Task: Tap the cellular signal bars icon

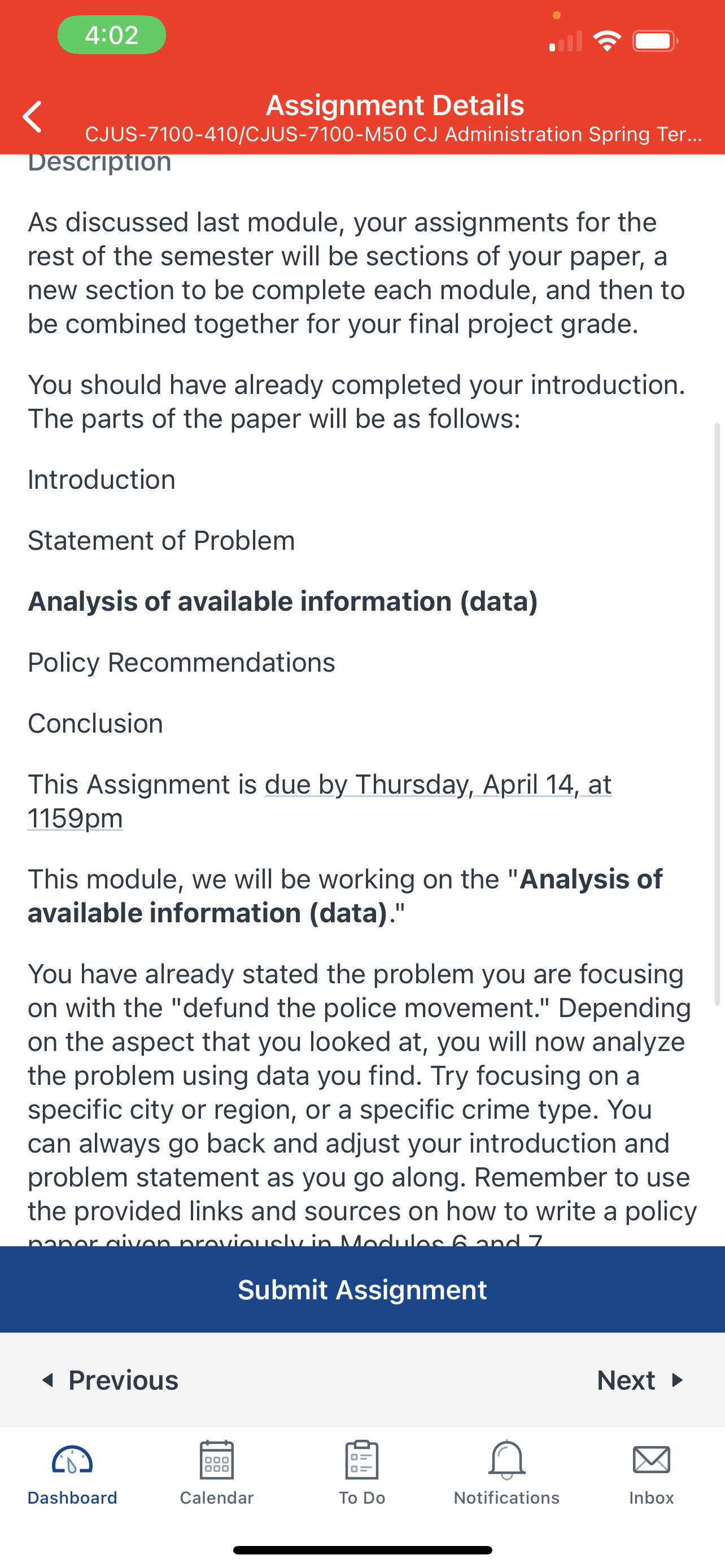Action: [566, 41]
